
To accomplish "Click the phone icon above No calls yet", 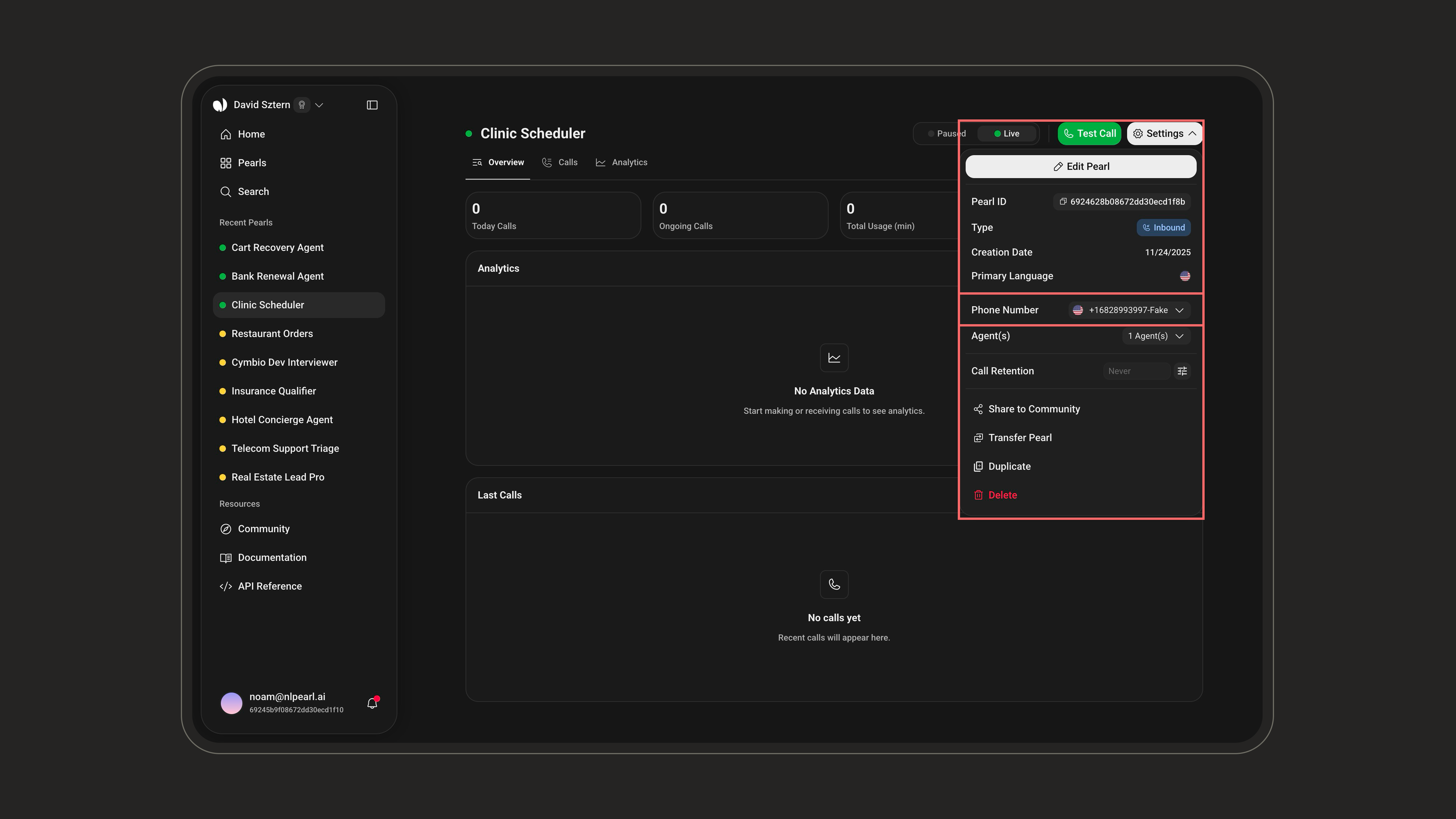I will (x=834, y=584).
